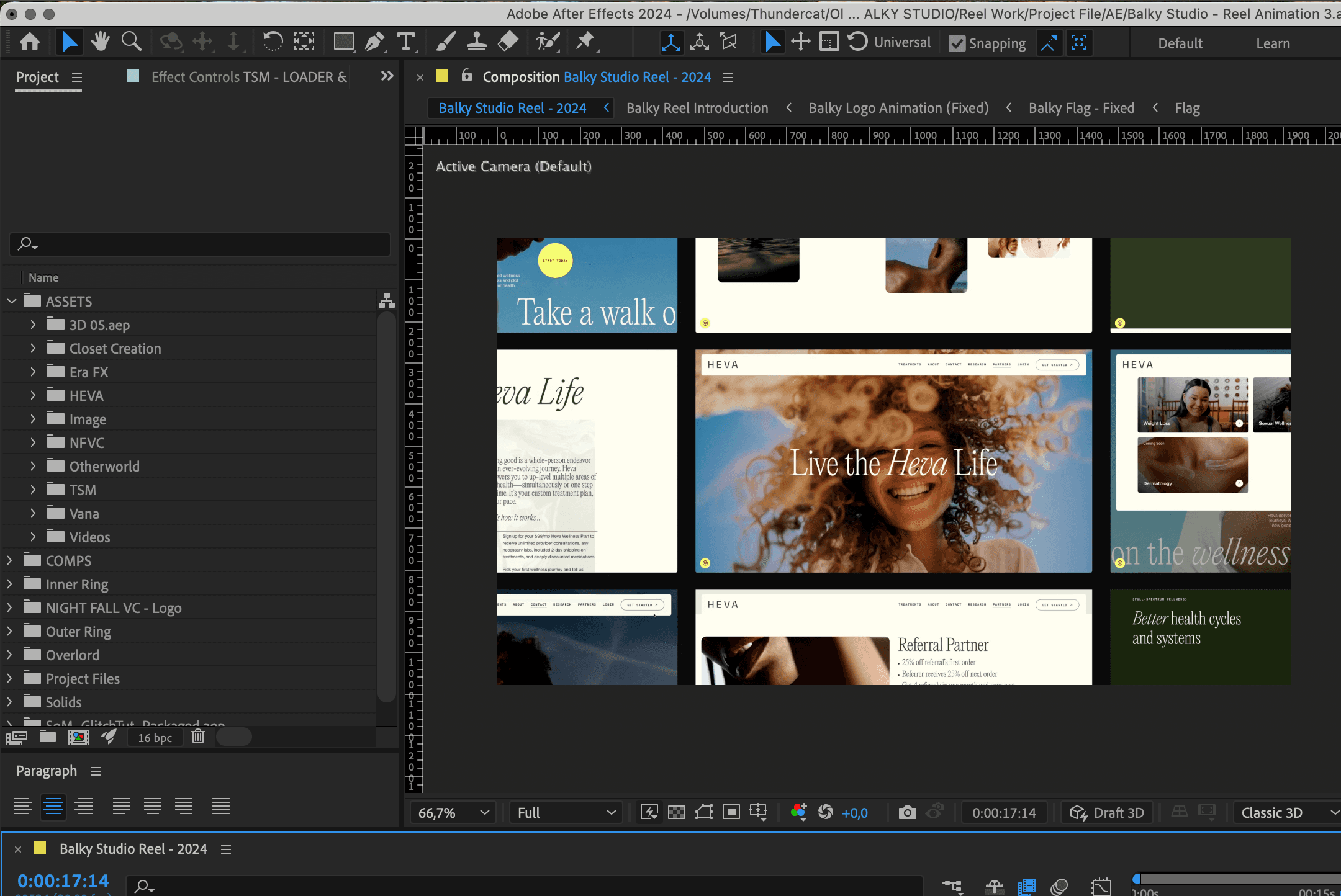Open the Full resolution dropdown

[x=566, y=813]
